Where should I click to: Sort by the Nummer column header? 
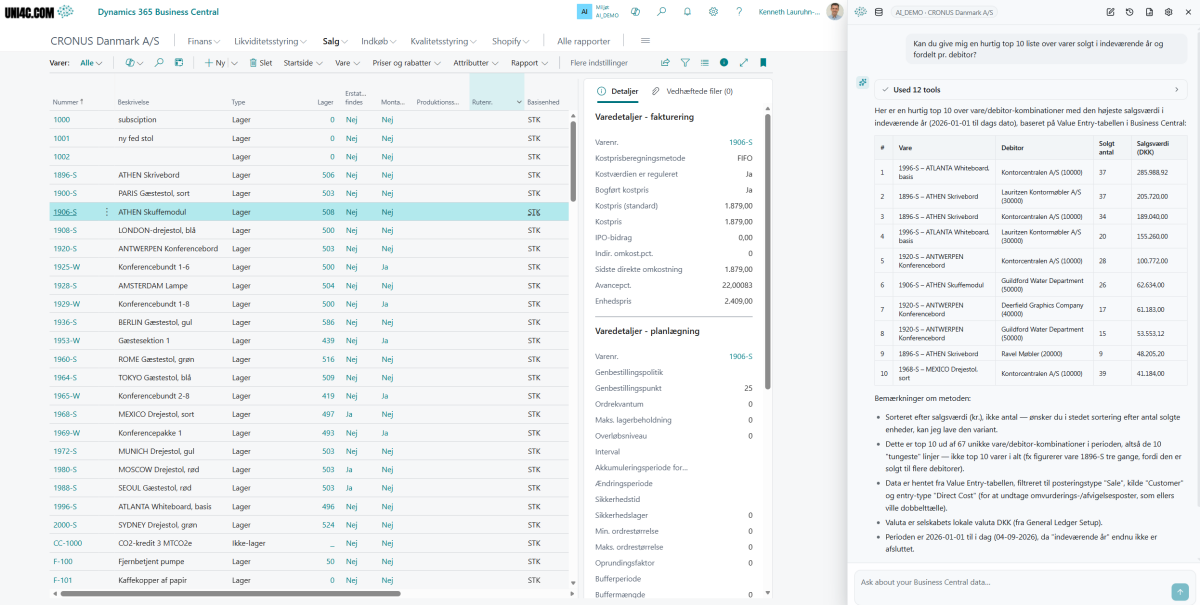(x=68, y=102)
